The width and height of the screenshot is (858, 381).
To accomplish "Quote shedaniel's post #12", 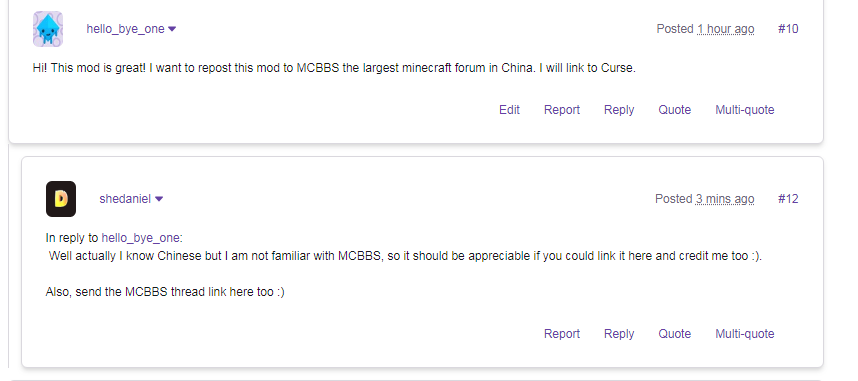I will (674, 333).
